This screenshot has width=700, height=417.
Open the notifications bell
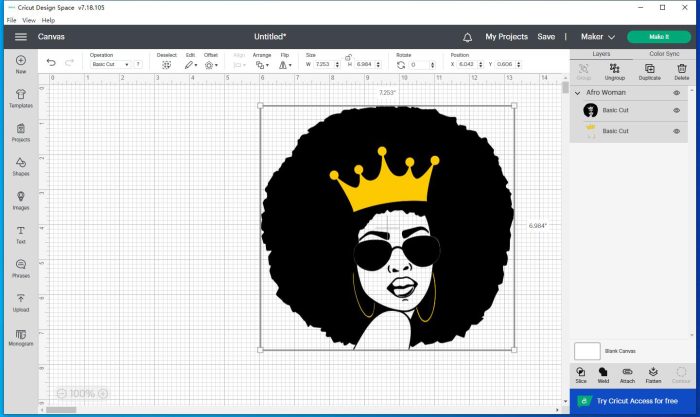click(x=467, y=37)
